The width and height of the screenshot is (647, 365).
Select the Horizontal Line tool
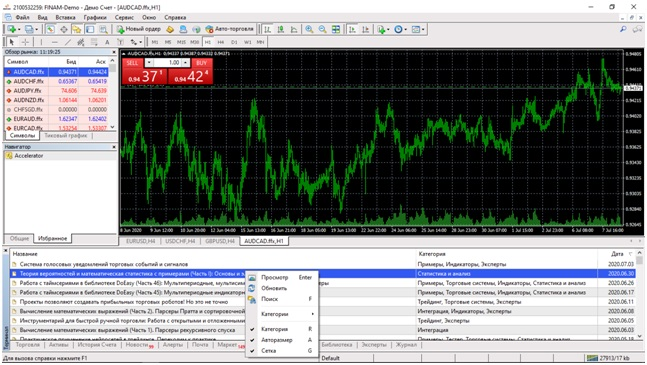pyautogui.click(x=54, y=42)
